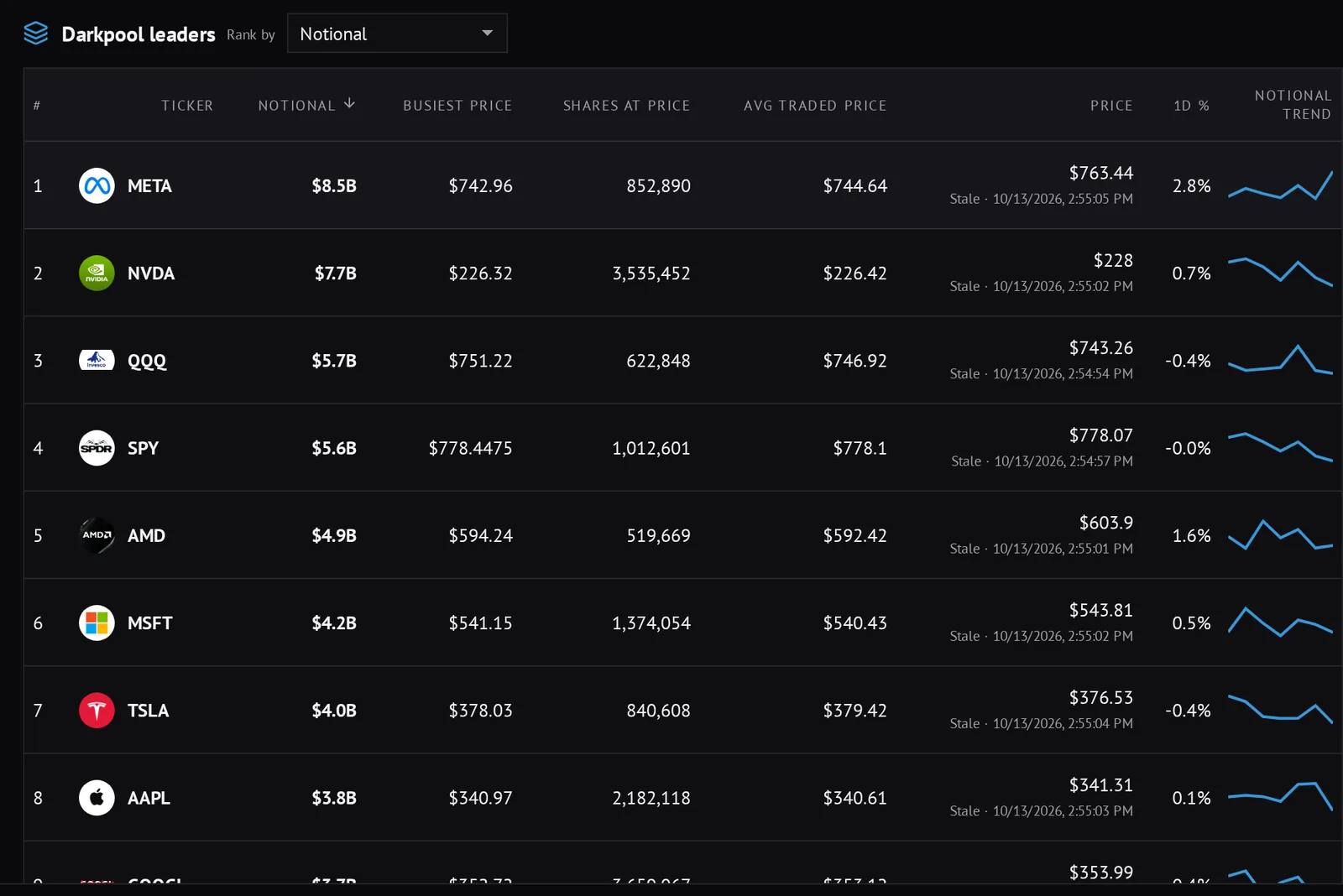
Task: Click the QQQ Invesco logo
Action: tap(97, 361)
